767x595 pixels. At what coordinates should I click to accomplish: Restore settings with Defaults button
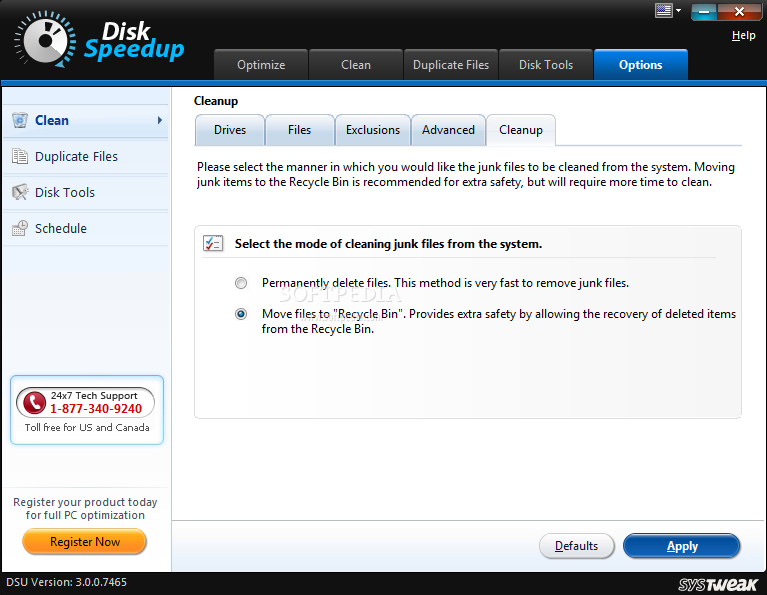tap(576, 546)
